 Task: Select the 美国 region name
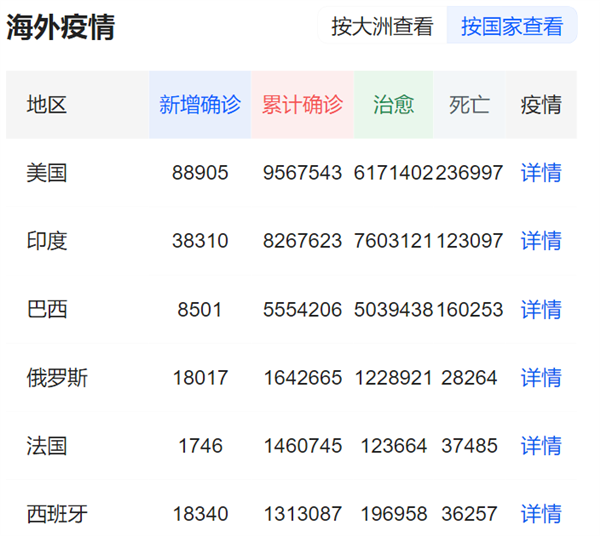(47, 173)
